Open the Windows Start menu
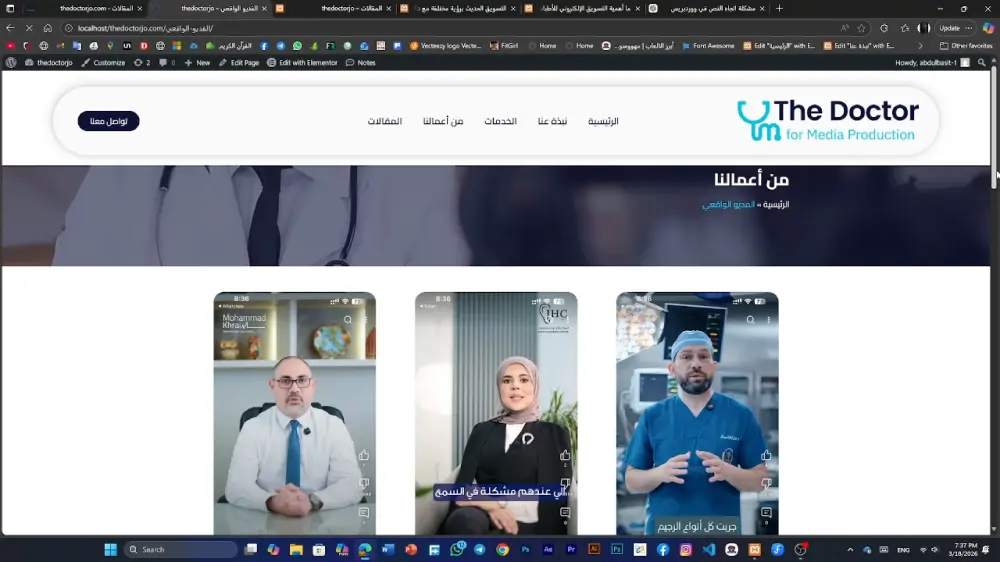 pos(110,549)
